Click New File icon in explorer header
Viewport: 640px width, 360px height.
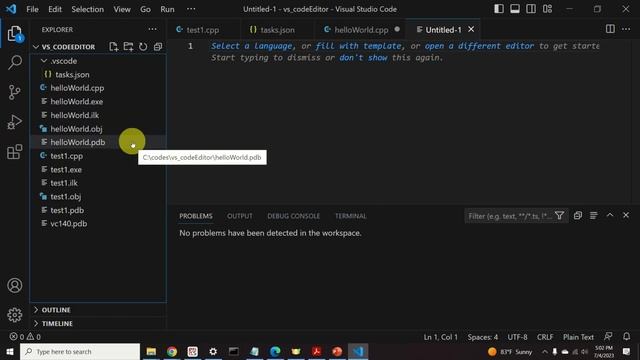113,47
